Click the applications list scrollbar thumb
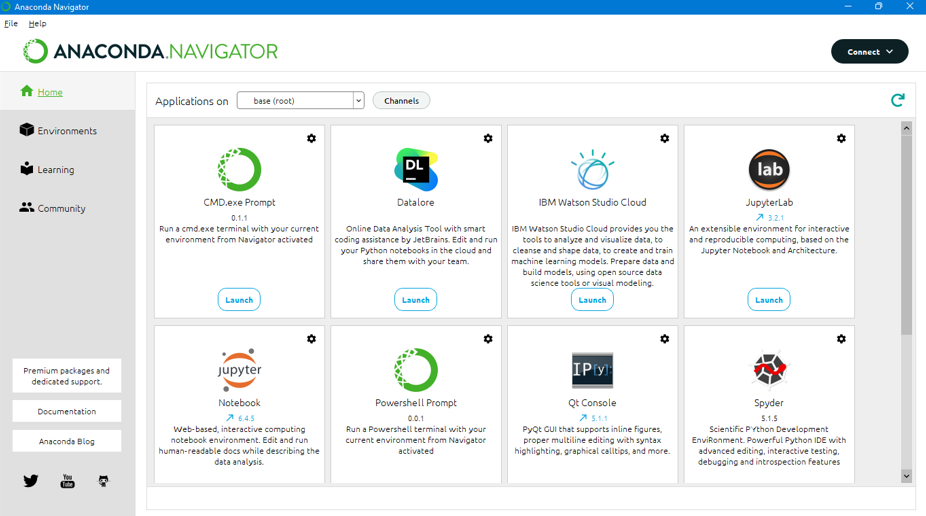 point(907,235)
